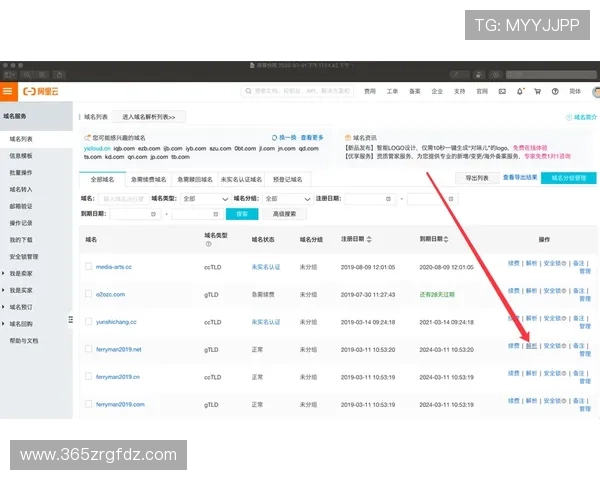600x480 pixels.
Task: Click the sidebar collapse handle icon
Action: coord(70,319)
